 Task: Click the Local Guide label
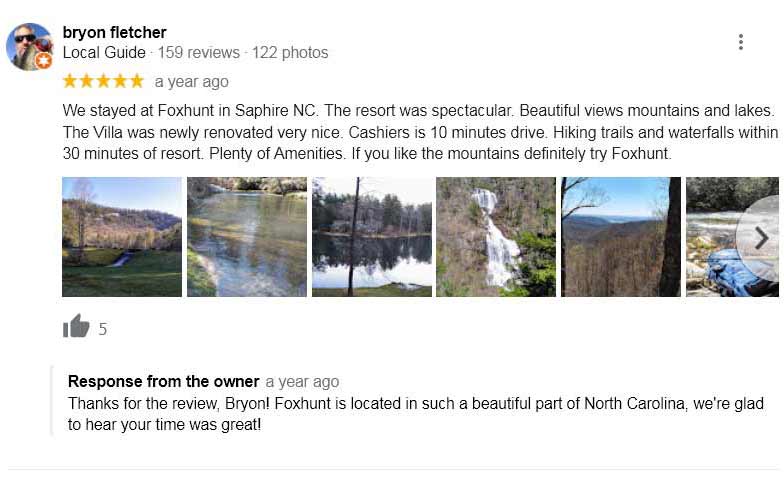104,52
